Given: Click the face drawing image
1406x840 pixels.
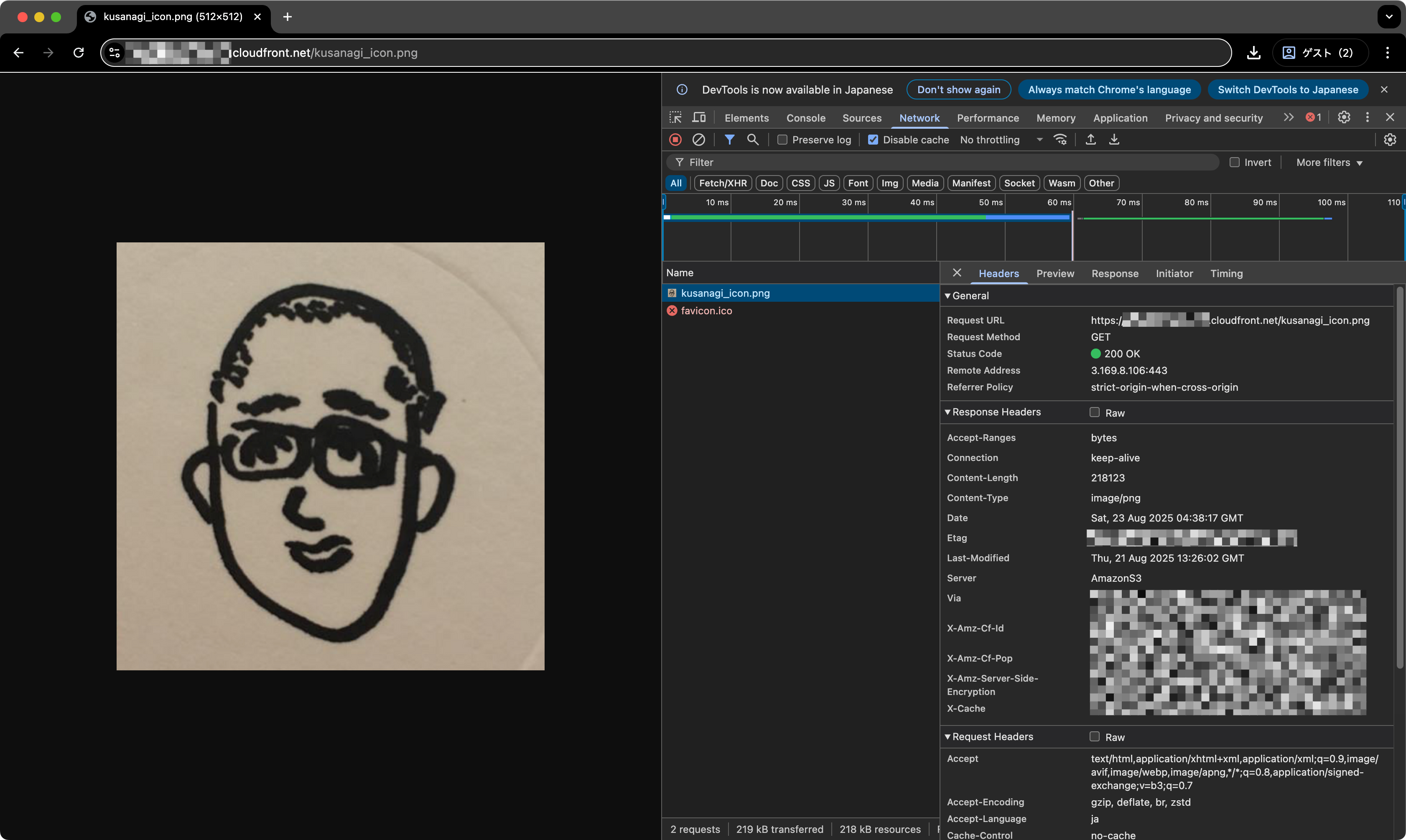Looking at the screenshot, I should pyautogui.click(x=331, y=456).
